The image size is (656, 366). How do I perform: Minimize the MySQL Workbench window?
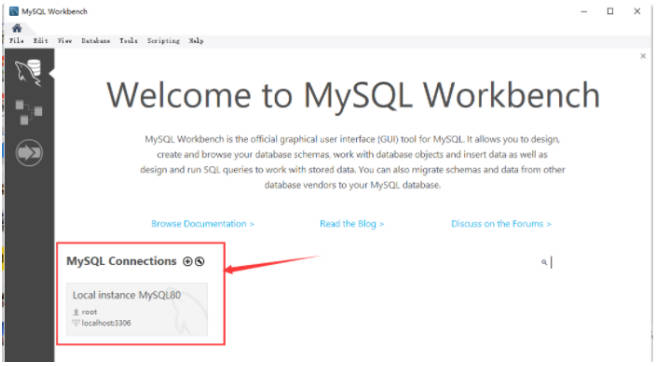click(x=584, y=11)
